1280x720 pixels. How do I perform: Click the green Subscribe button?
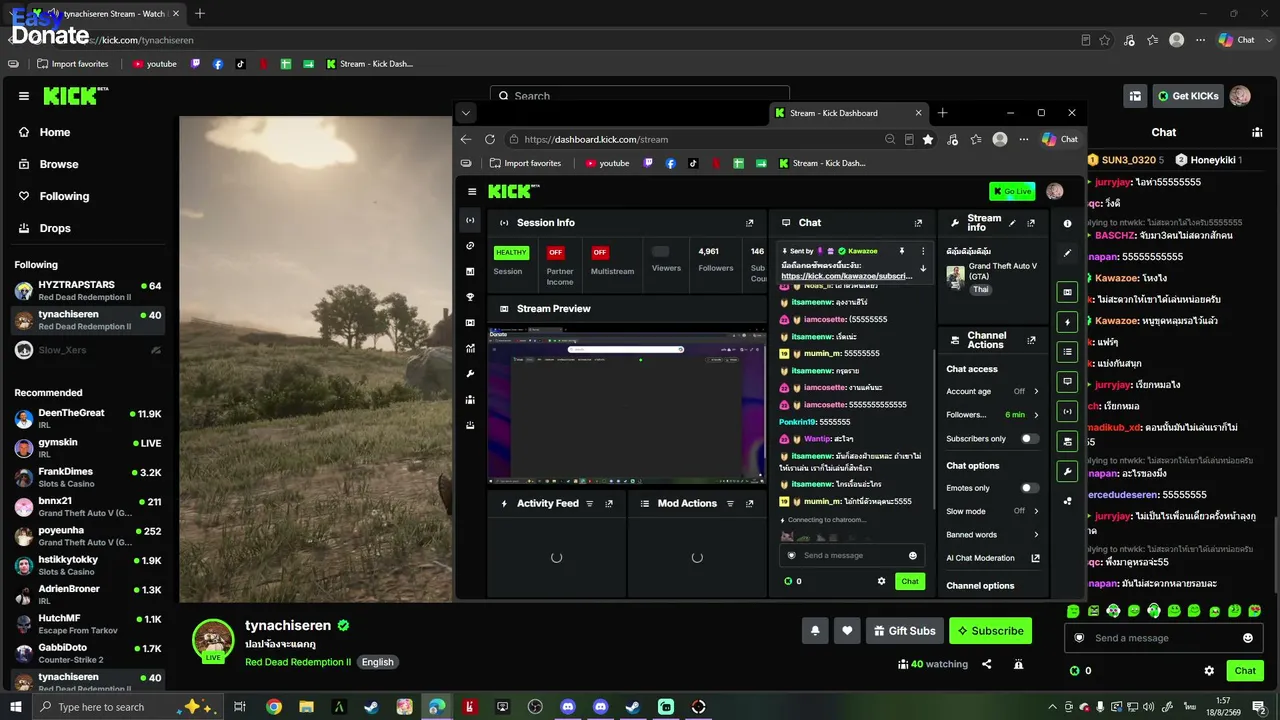point(990,631)
